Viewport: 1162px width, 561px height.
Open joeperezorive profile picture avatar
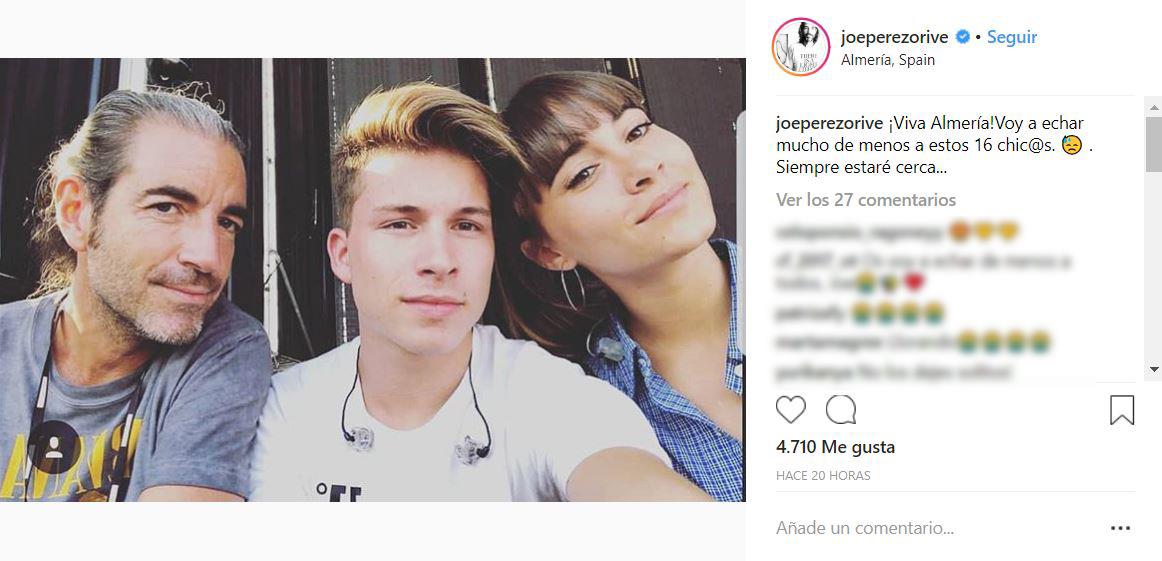click(800, 47)
